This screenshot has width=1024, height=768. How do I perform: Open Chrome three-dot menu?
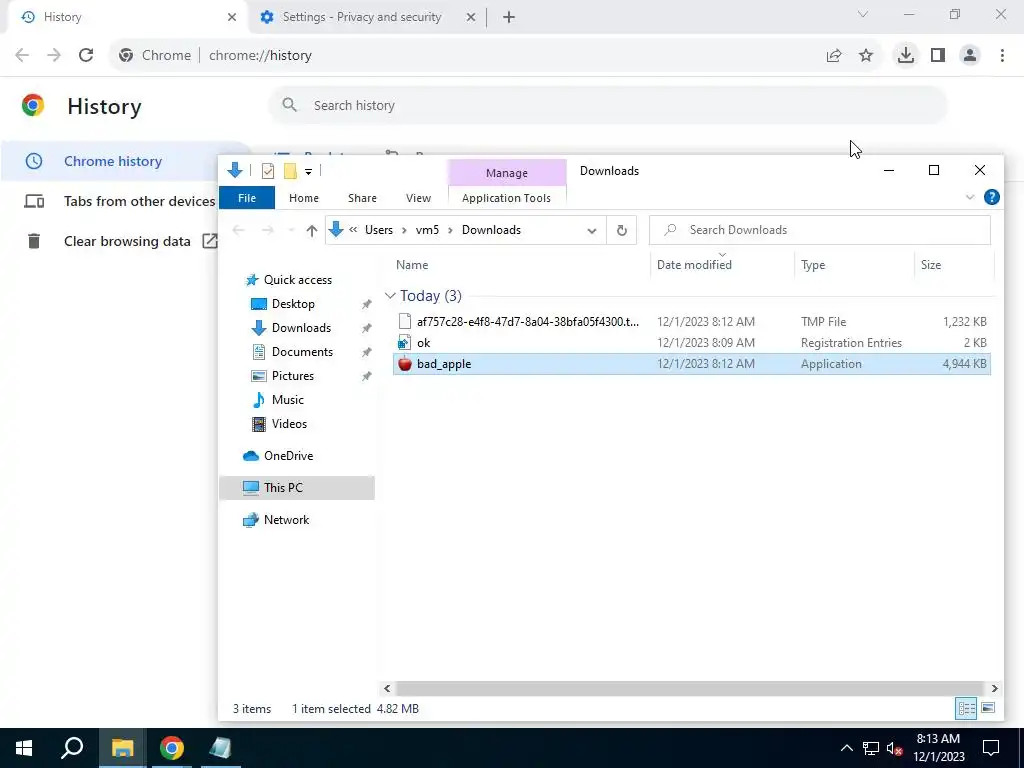point(1002,56)
